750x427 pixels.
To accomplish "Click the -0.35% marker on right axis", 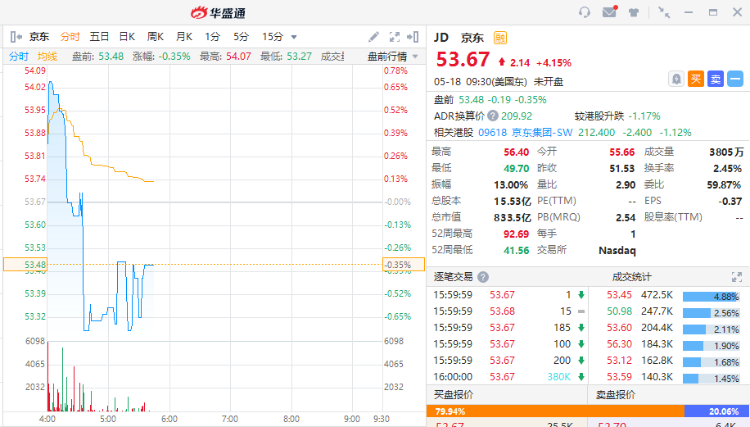I will coord(403,264).
